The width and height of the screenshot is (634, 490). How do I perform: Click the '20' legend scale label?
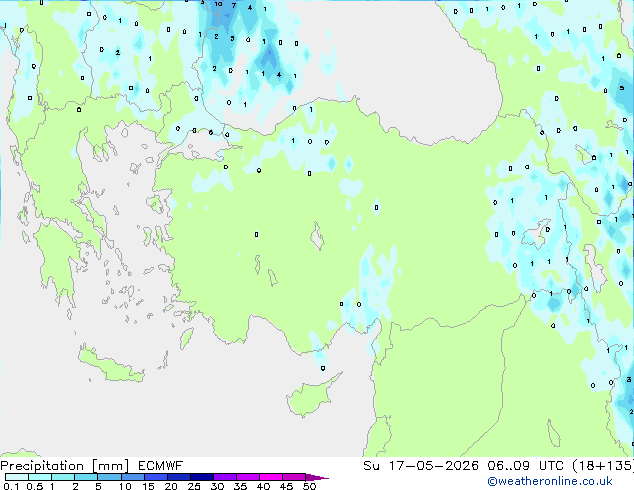click(171, 486)
